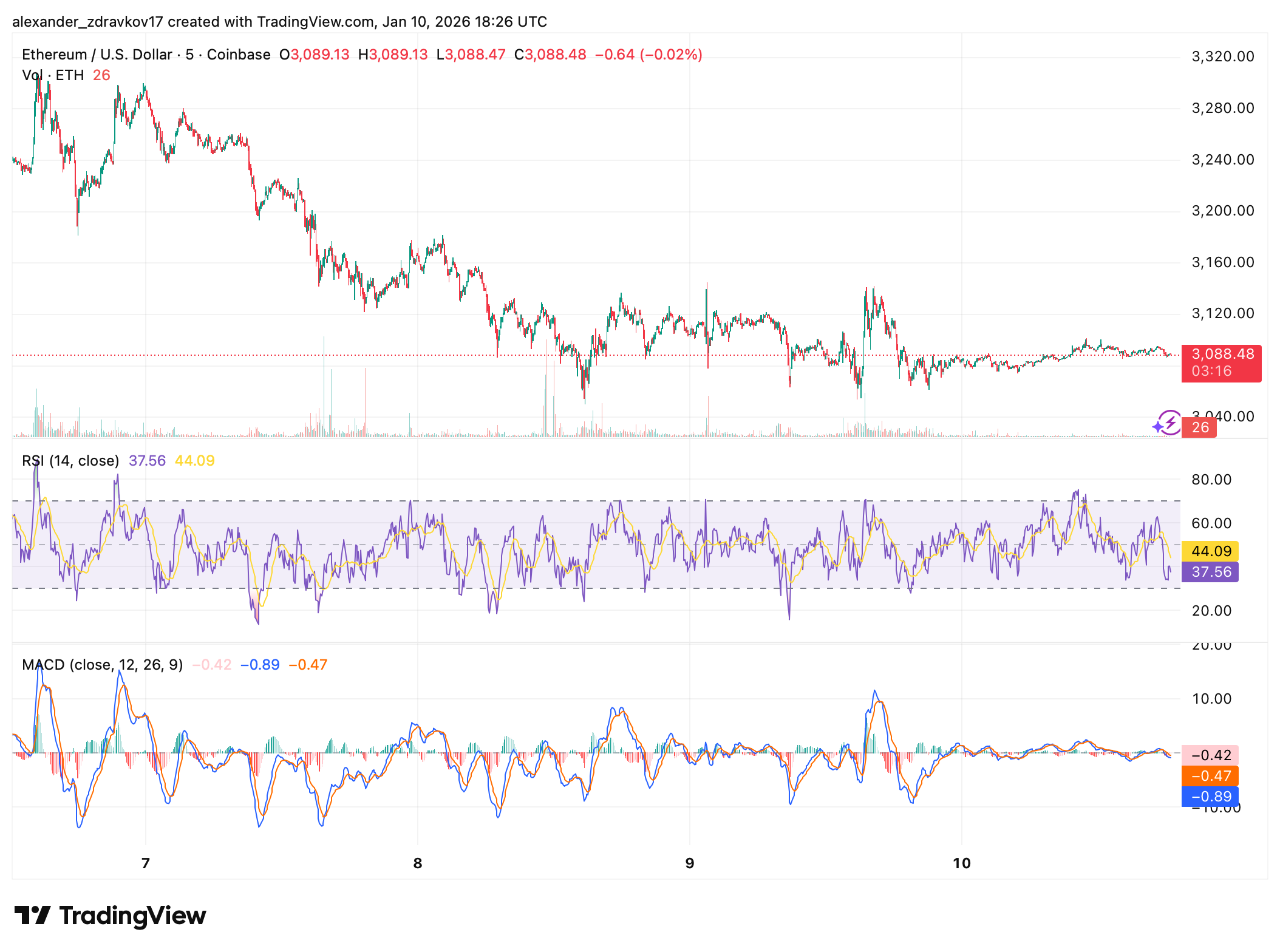Viewport: 1280px width, 952px height.
Task: Click the blue MACD axis tag −0.89
Action: tap(1210, 797)
